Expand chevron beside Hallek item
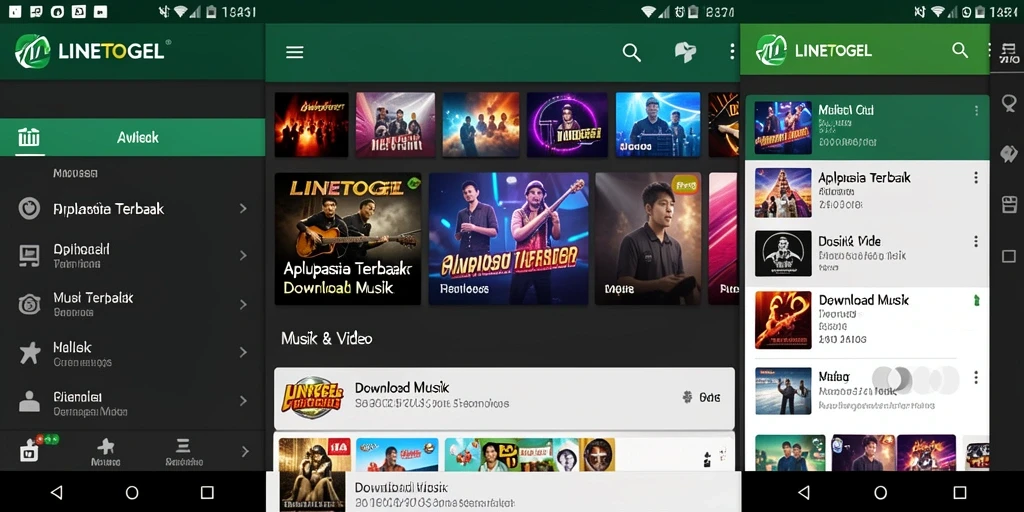The height and width of the screenshot is (512, 1024). (x=243, y=352)
